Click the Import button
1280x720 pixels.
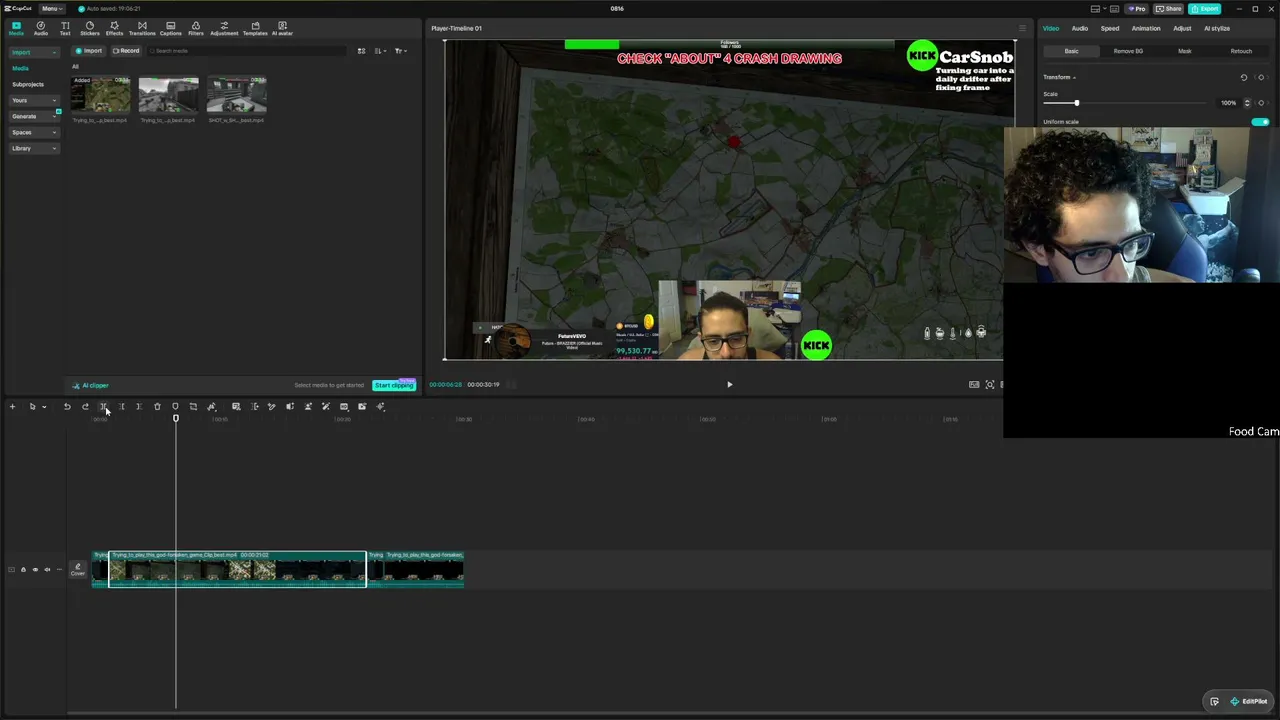(89, 51)
